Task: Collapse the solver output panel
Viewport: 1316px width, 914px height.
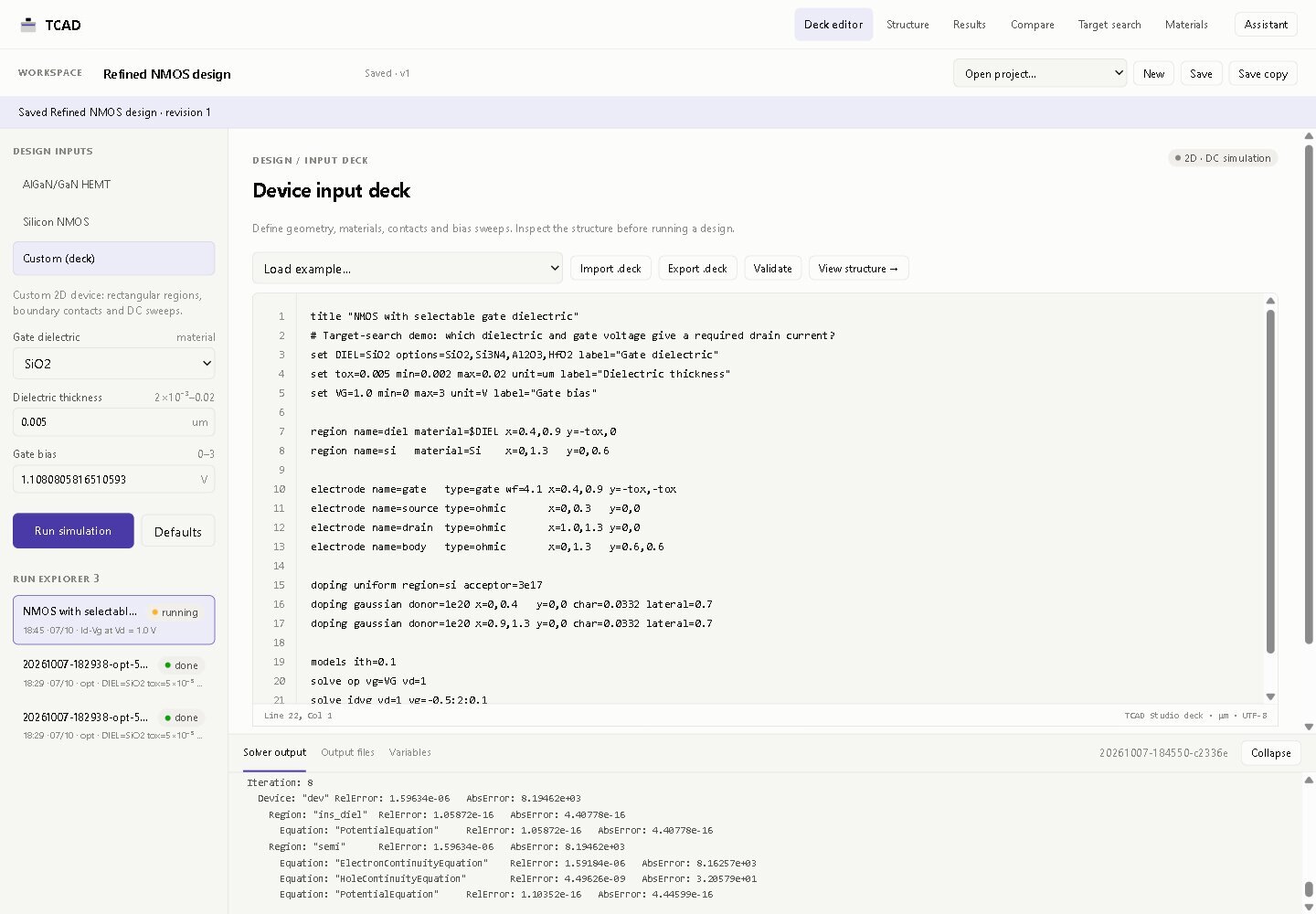Action: coord(1270,753)
